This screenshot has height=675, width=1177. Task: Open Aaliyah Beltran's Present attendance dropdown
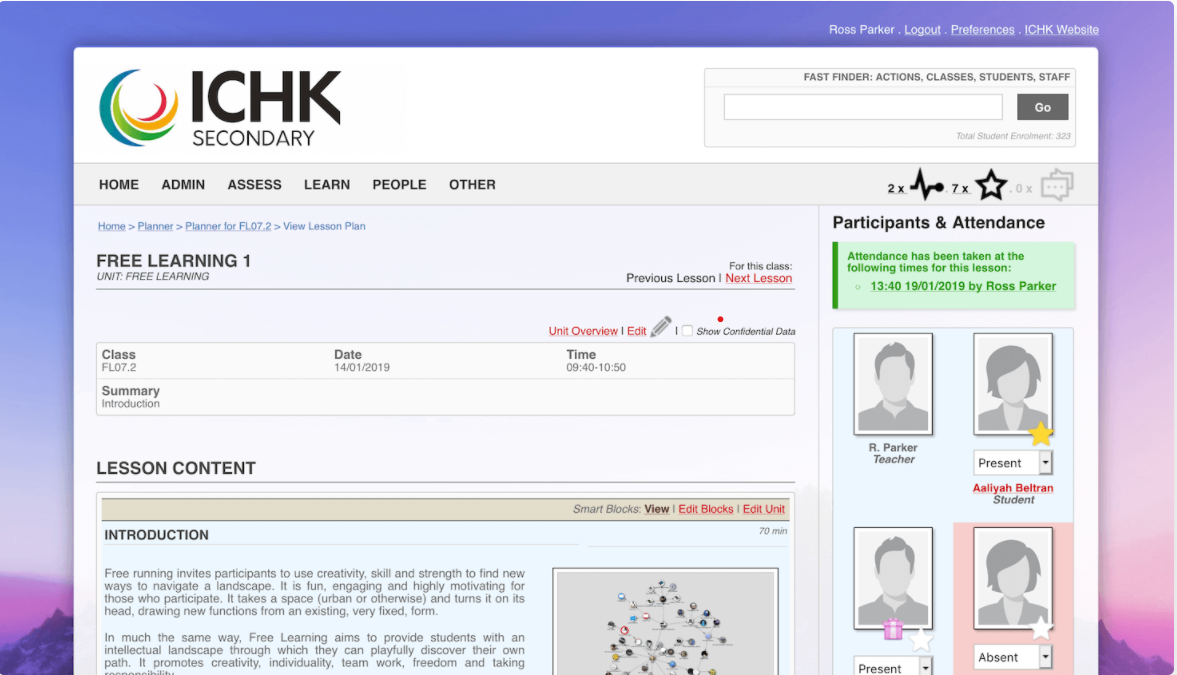pyautogui.click(x=1013, y=463)
